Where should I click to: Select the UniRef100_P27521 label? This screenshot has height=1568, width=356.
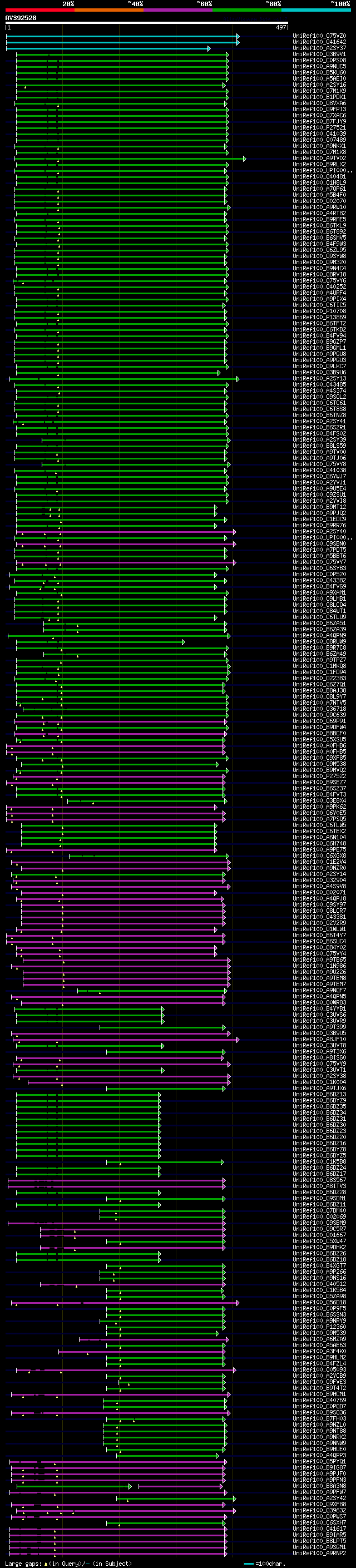coord(319,128)
